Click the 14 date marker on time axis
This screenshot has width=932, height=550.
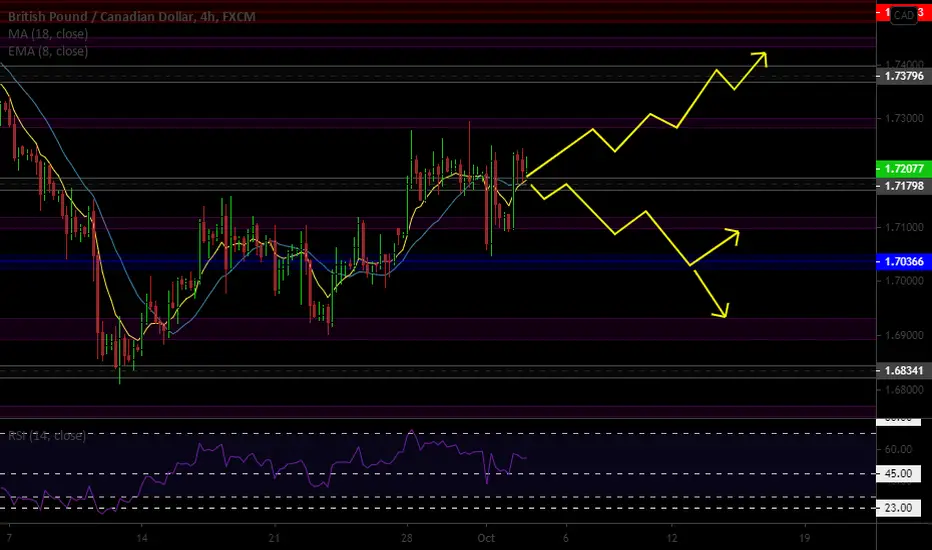[x=141, y=538]
